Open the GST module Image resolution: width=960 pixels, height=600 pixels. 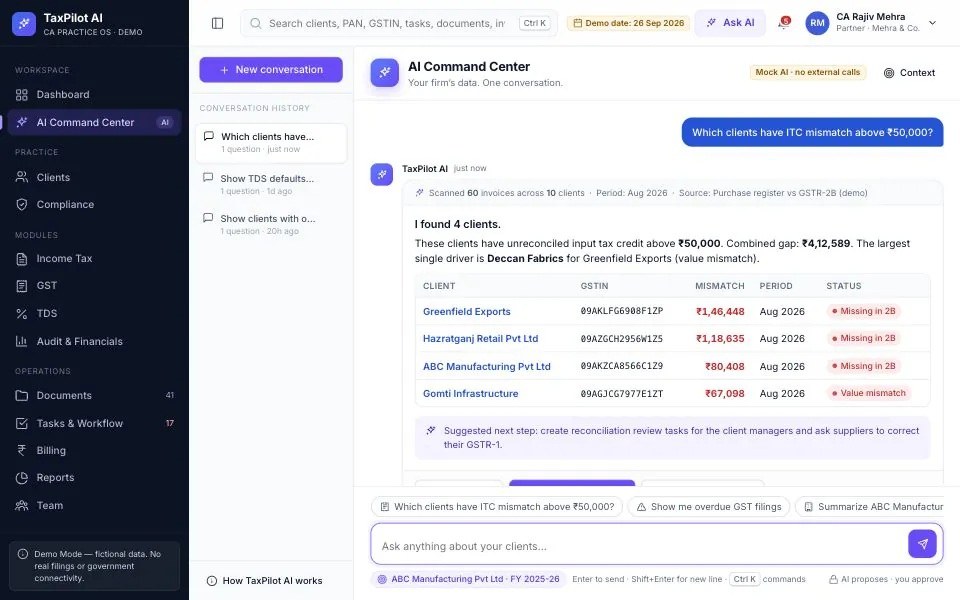pos(94,285)
